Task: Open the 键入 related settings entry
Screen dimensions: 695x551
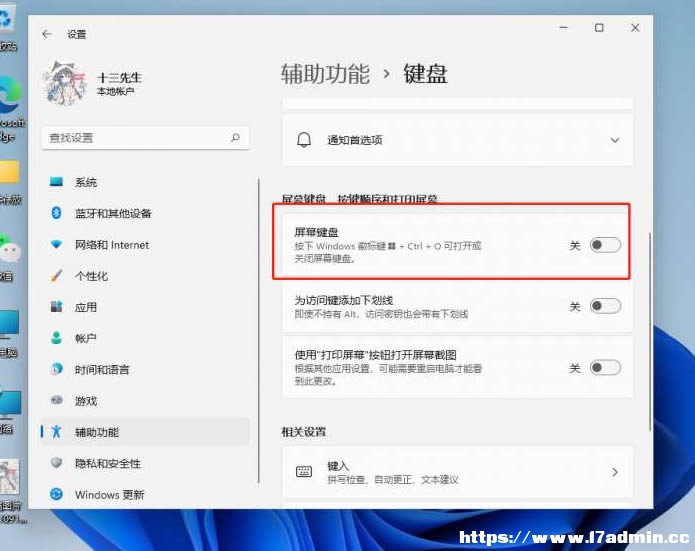Action: [457, 472]
